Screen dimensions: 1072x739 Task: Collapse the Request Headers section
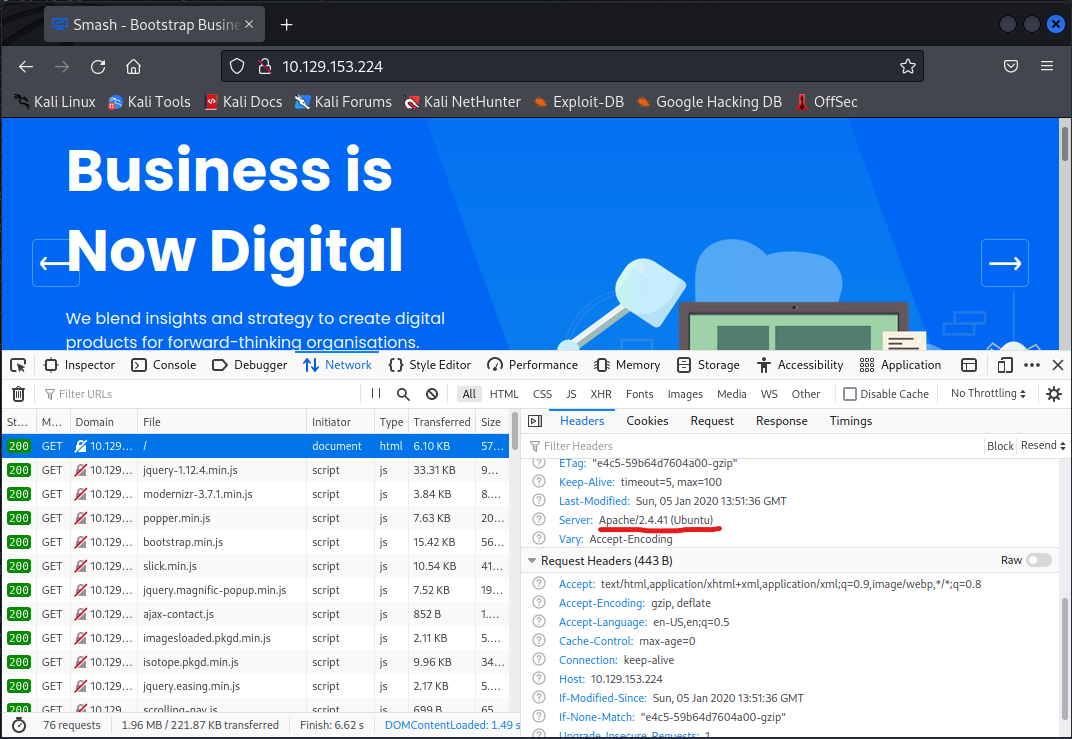pos(532,561)
